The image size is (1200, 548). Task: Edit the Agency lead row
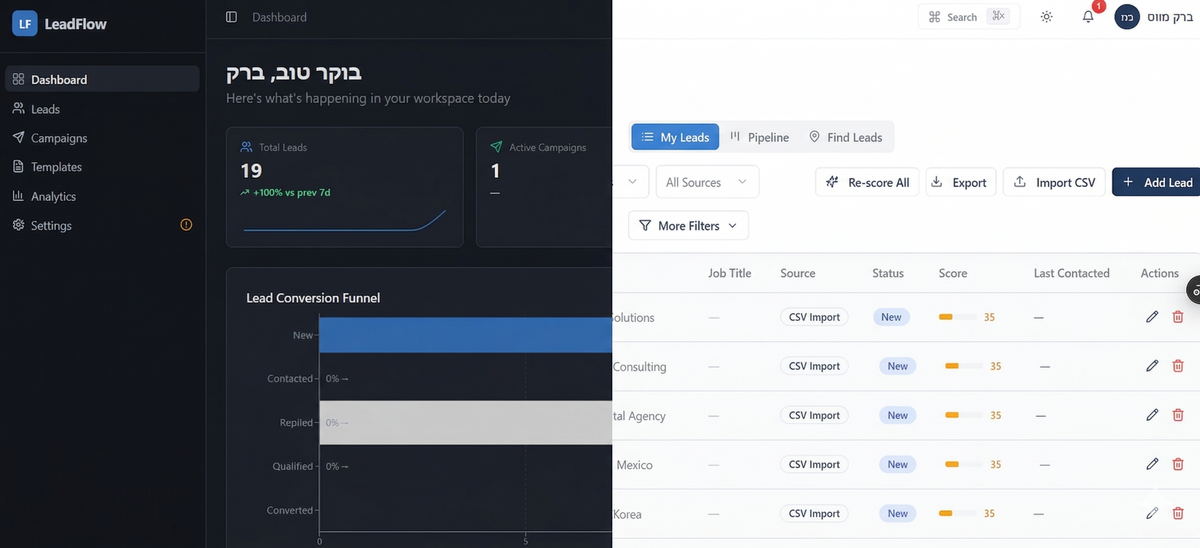point(1152,415)
